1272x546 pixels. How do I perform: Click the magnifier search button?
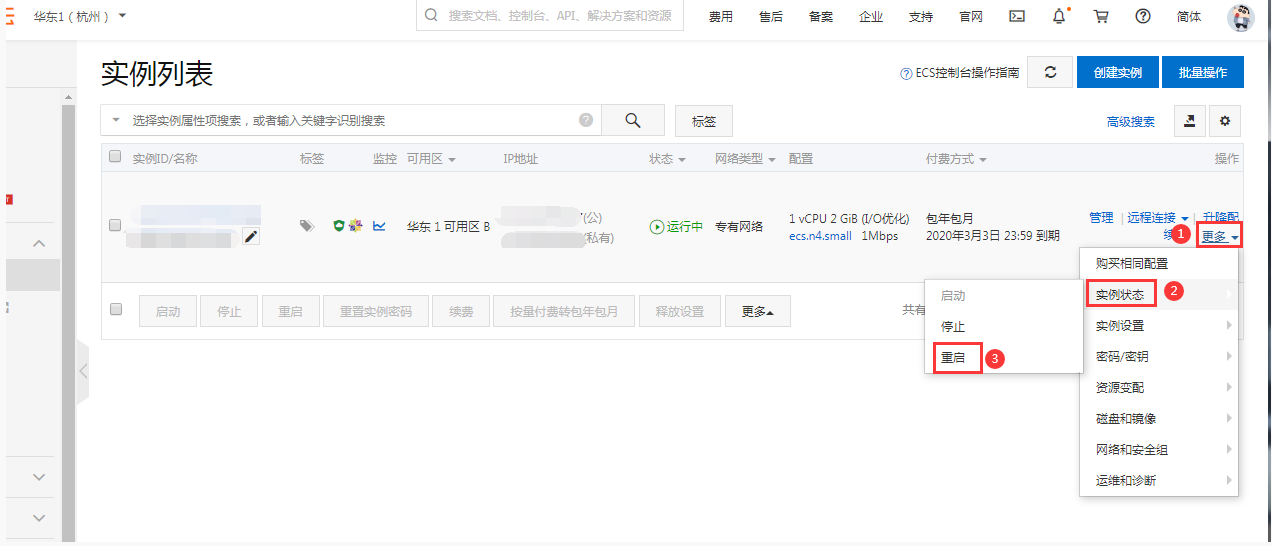(x=632, y=120)
